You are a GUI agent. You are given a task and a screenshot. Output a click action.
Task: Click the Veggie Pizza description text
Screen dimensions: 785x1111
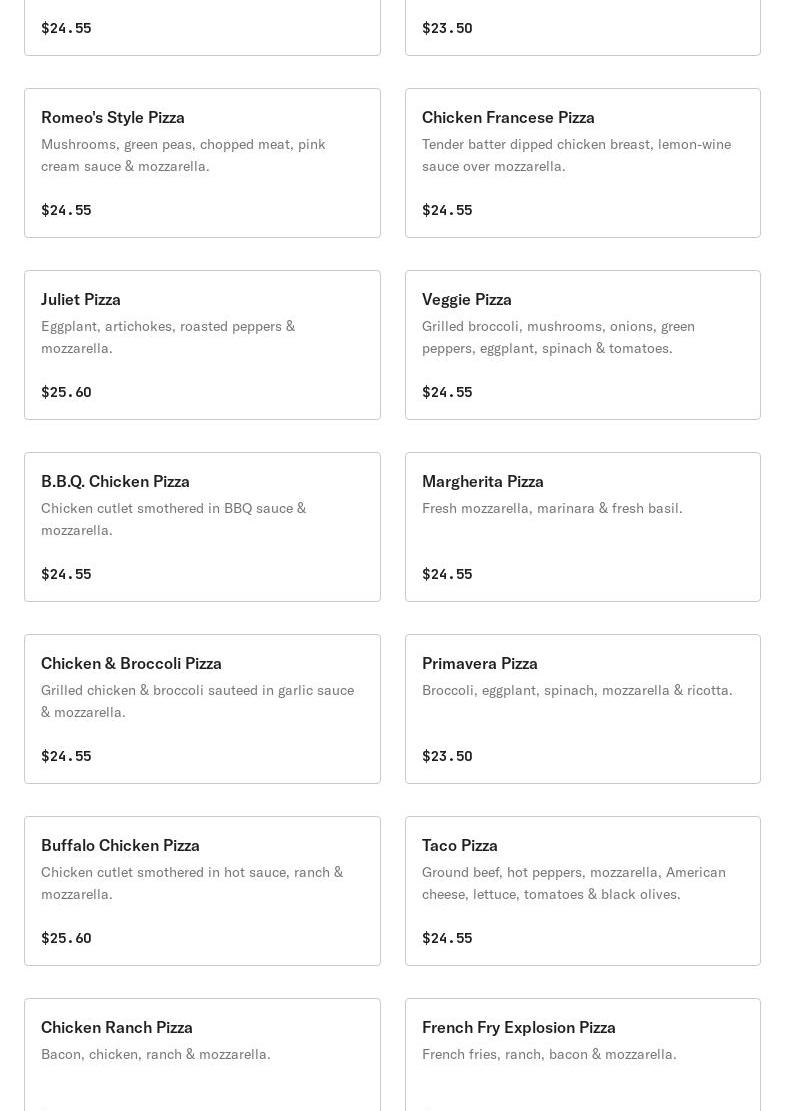click(558, 337)
